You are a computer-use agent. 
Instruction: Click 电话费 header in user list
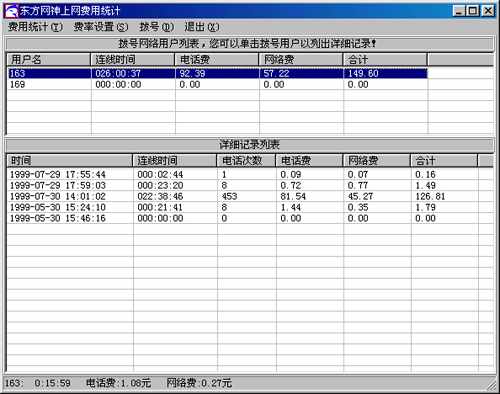pos(217,60)
